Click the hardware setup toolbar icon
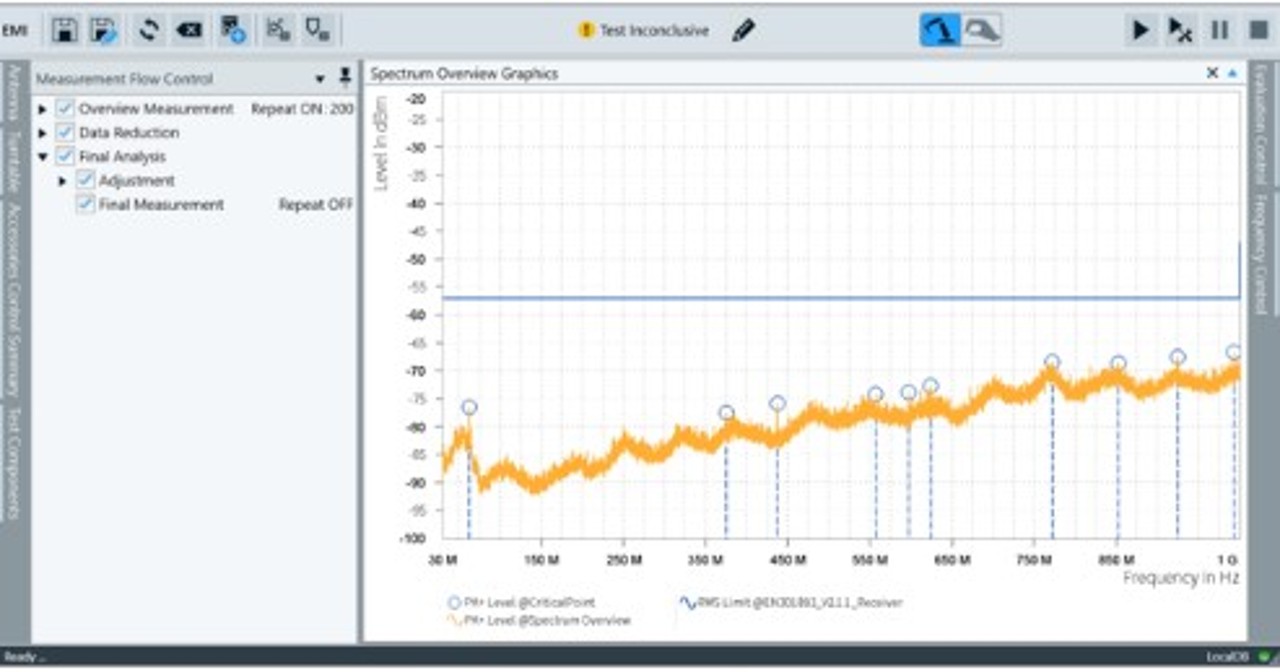The image size is (1280, 672). tap(278, 30)
